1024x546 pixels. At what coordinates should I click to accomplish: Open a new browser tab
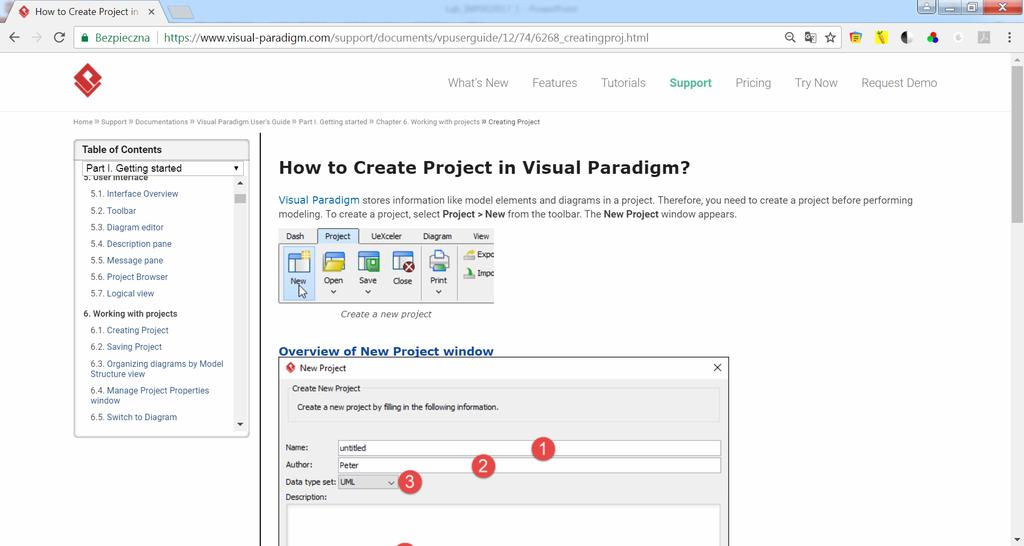180,12
